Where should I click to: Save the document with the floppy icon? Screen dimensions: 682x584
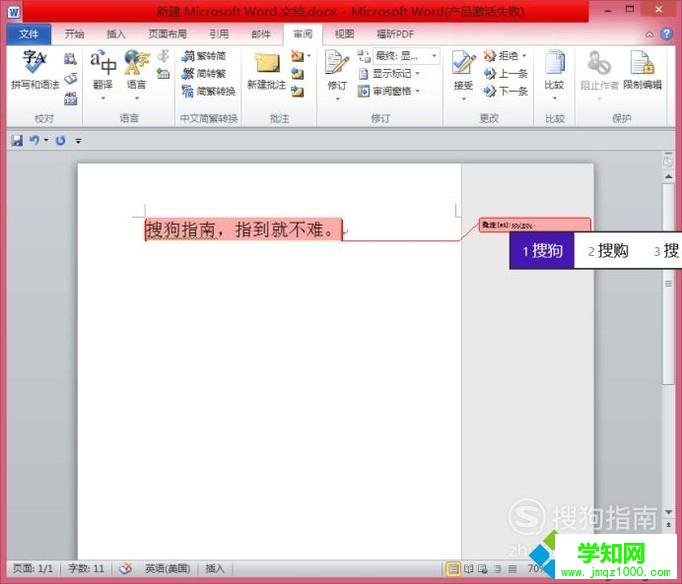17,140
